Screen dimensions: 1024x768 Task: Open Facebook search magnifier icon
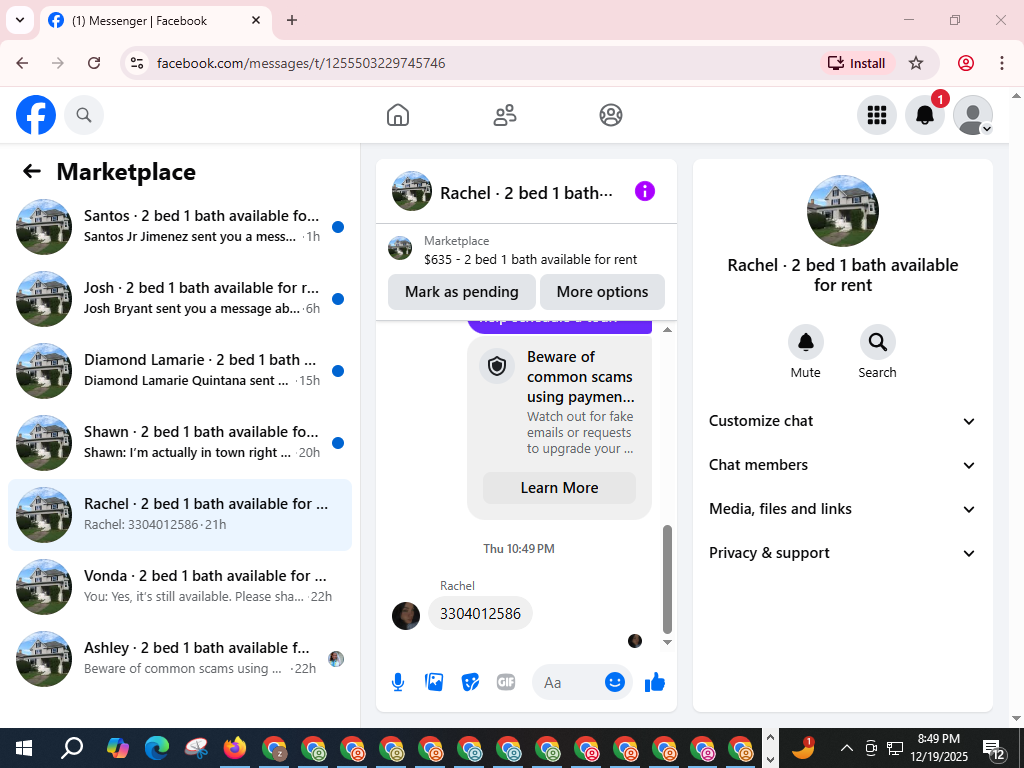point(84,115)
